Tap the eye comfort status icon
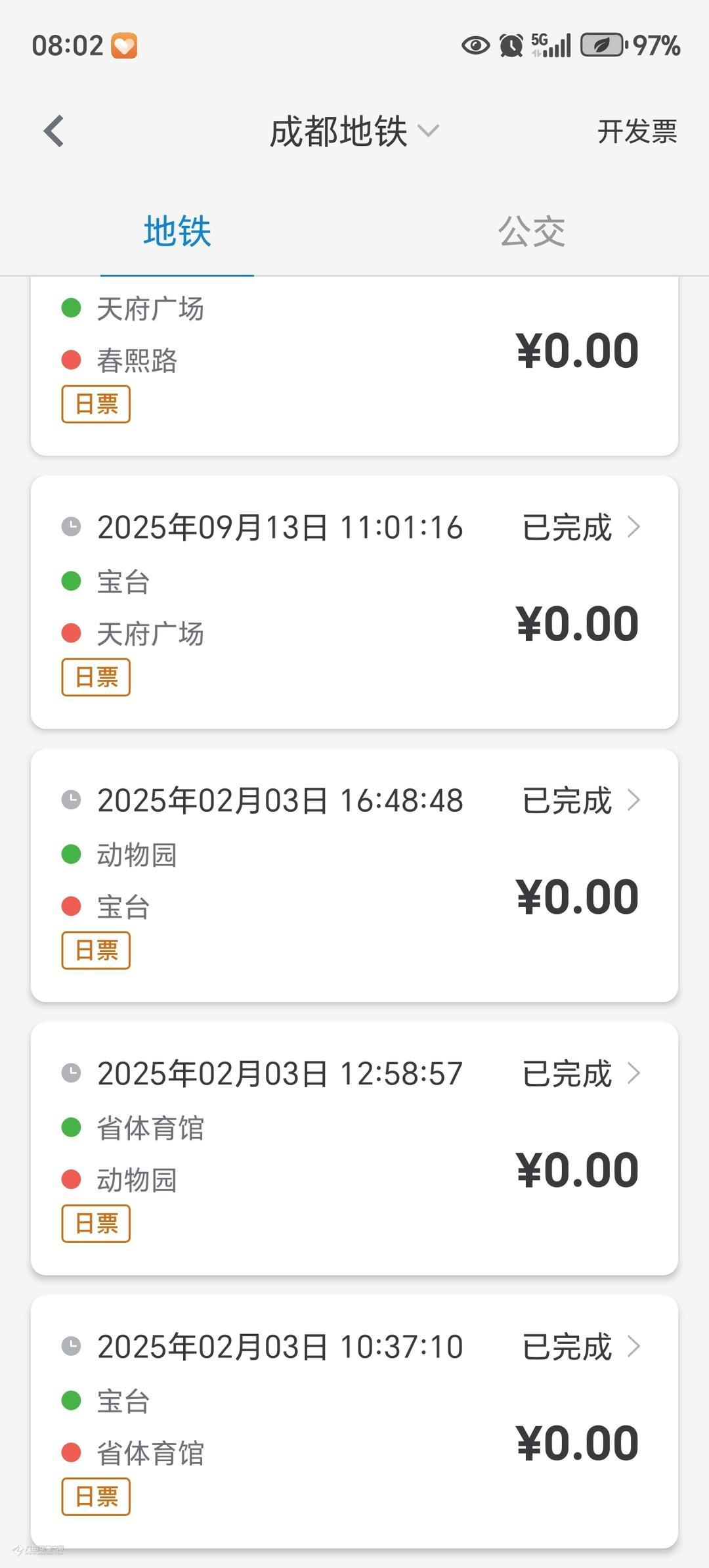709x1568 pixels. pyautogui.click(x=475, y=45)
